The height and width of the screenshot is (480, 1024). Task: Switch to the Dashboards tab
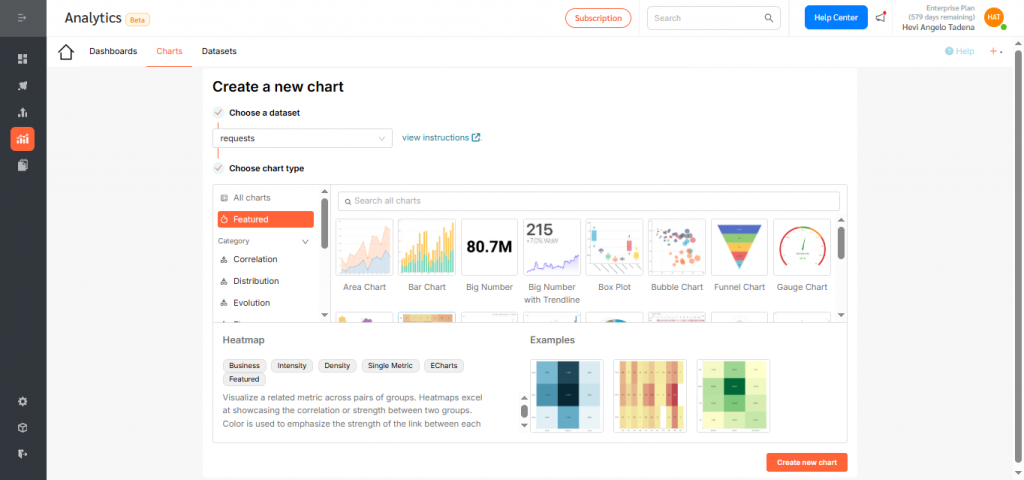[x=113, y=51]
